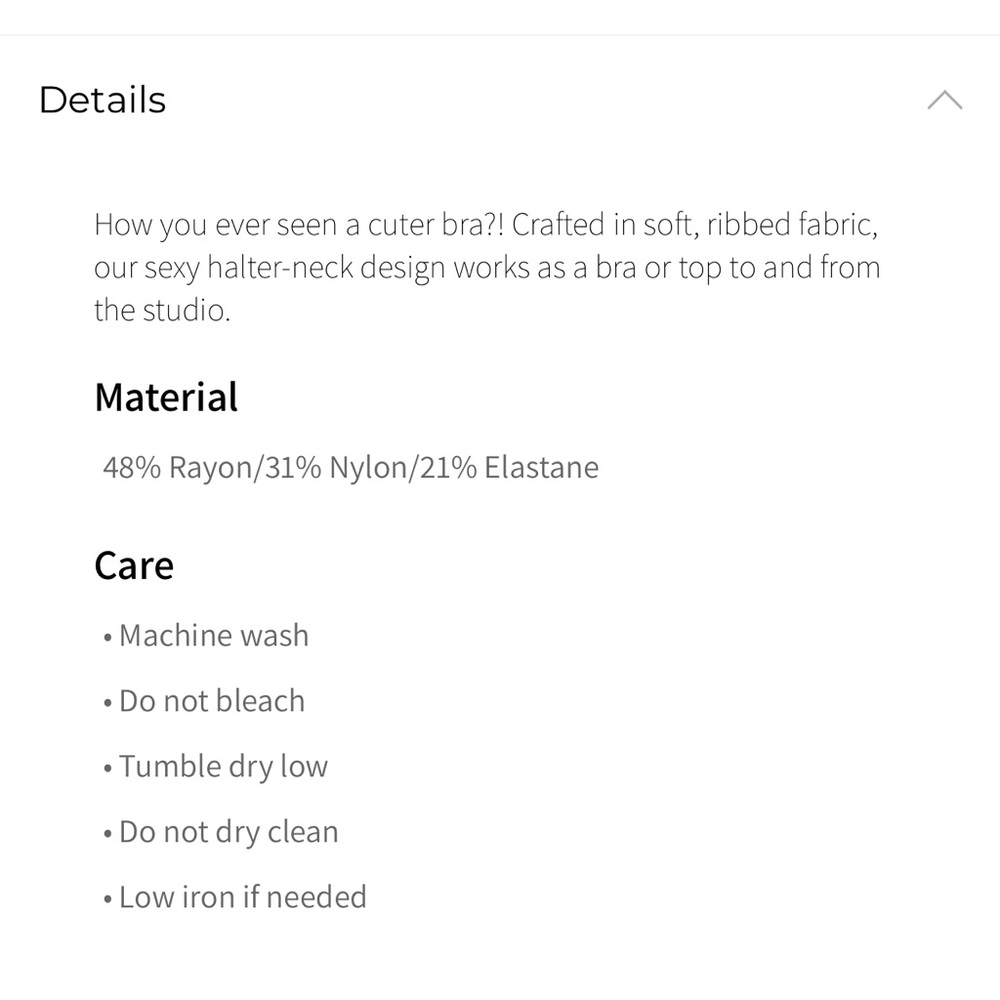Click the Material heading

(x=166, y=397)
